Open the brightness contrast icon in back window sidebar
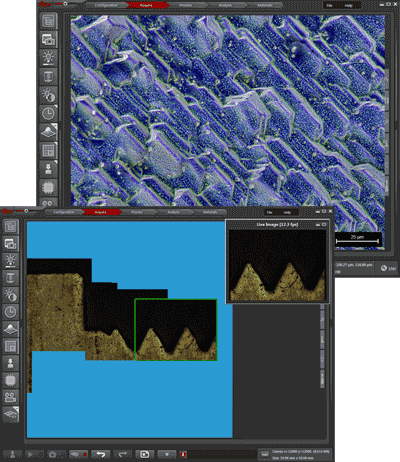400x462 pixels. 49,96
